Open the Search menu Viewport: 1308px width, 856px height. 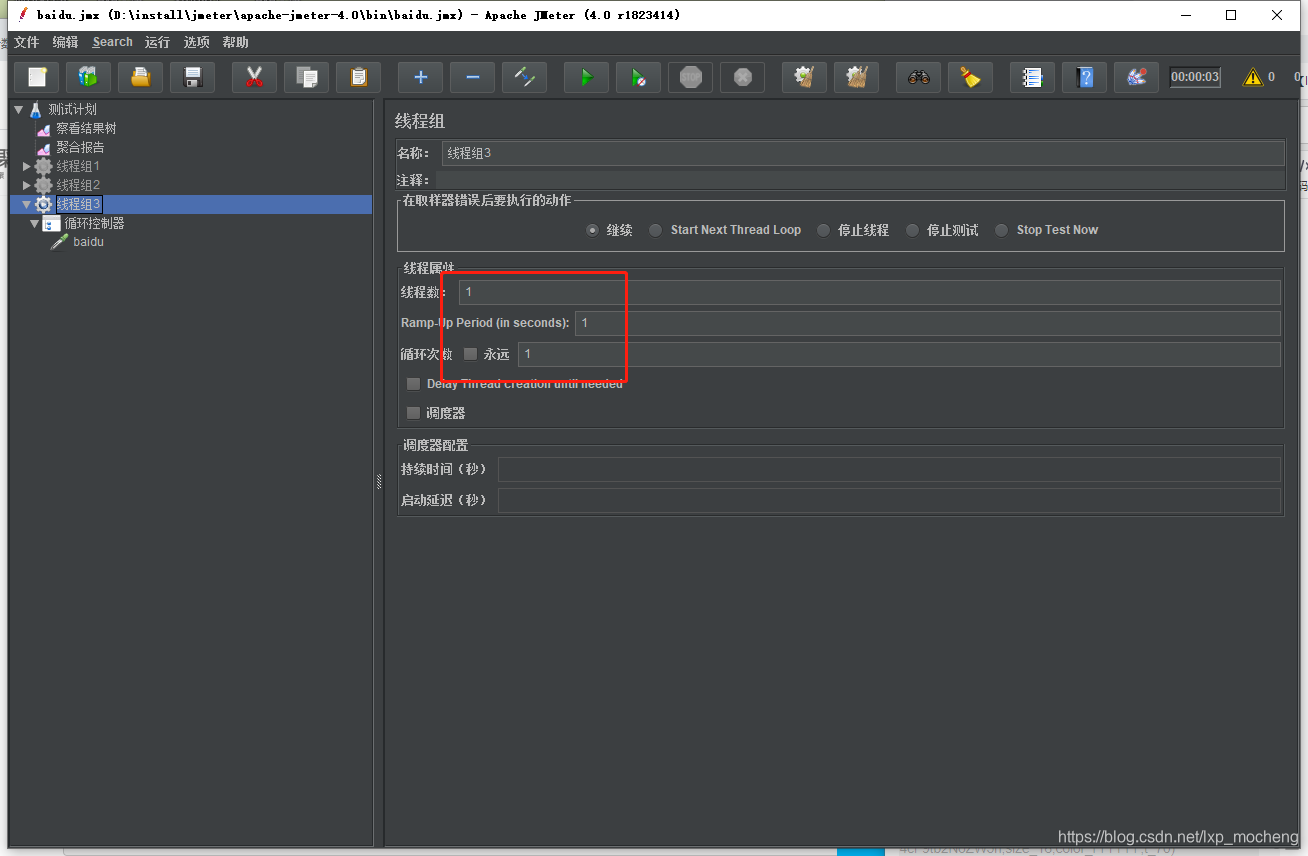(112, 42)
